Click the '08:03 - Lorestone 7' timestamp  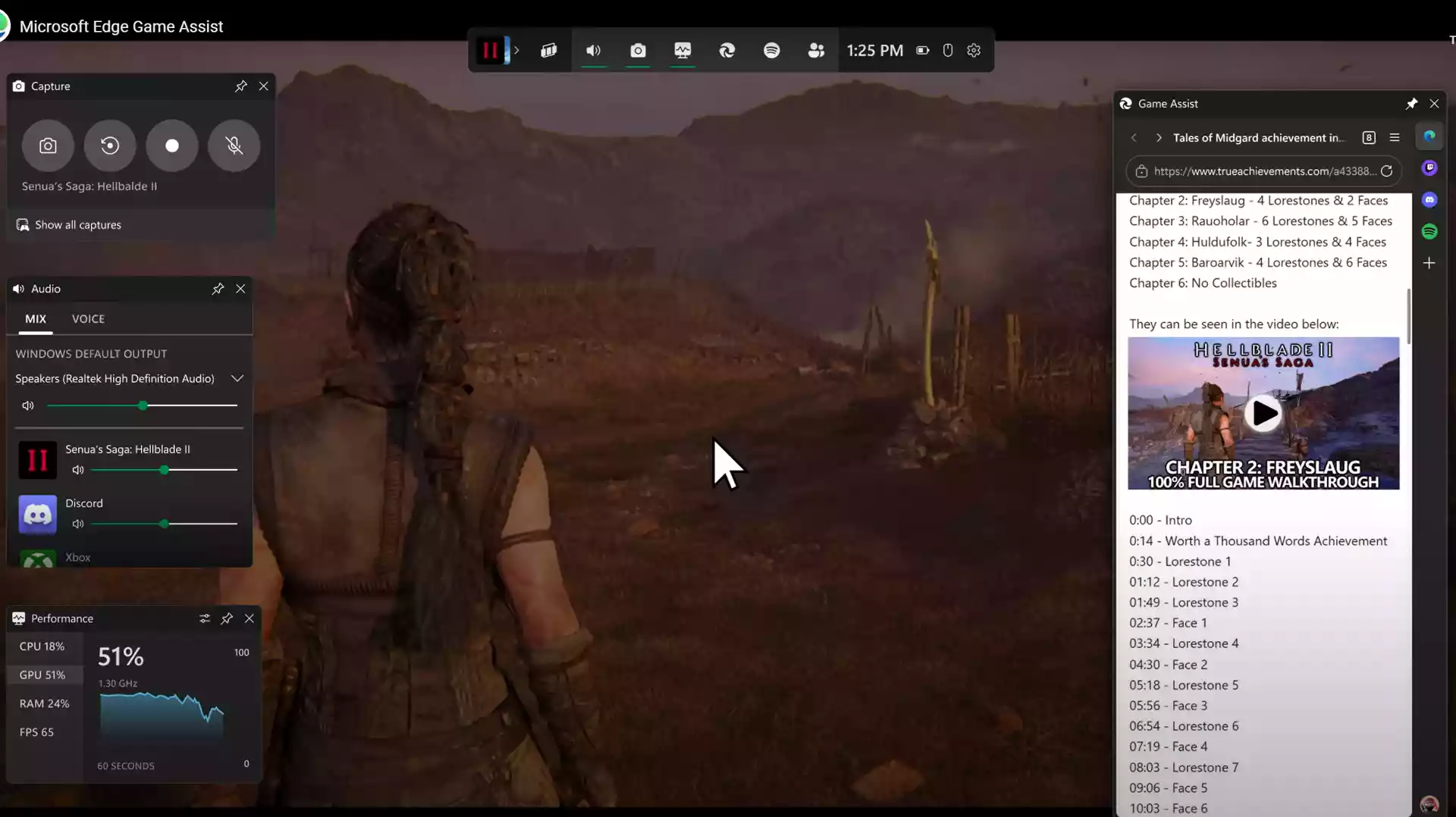tap(1184, 768)
